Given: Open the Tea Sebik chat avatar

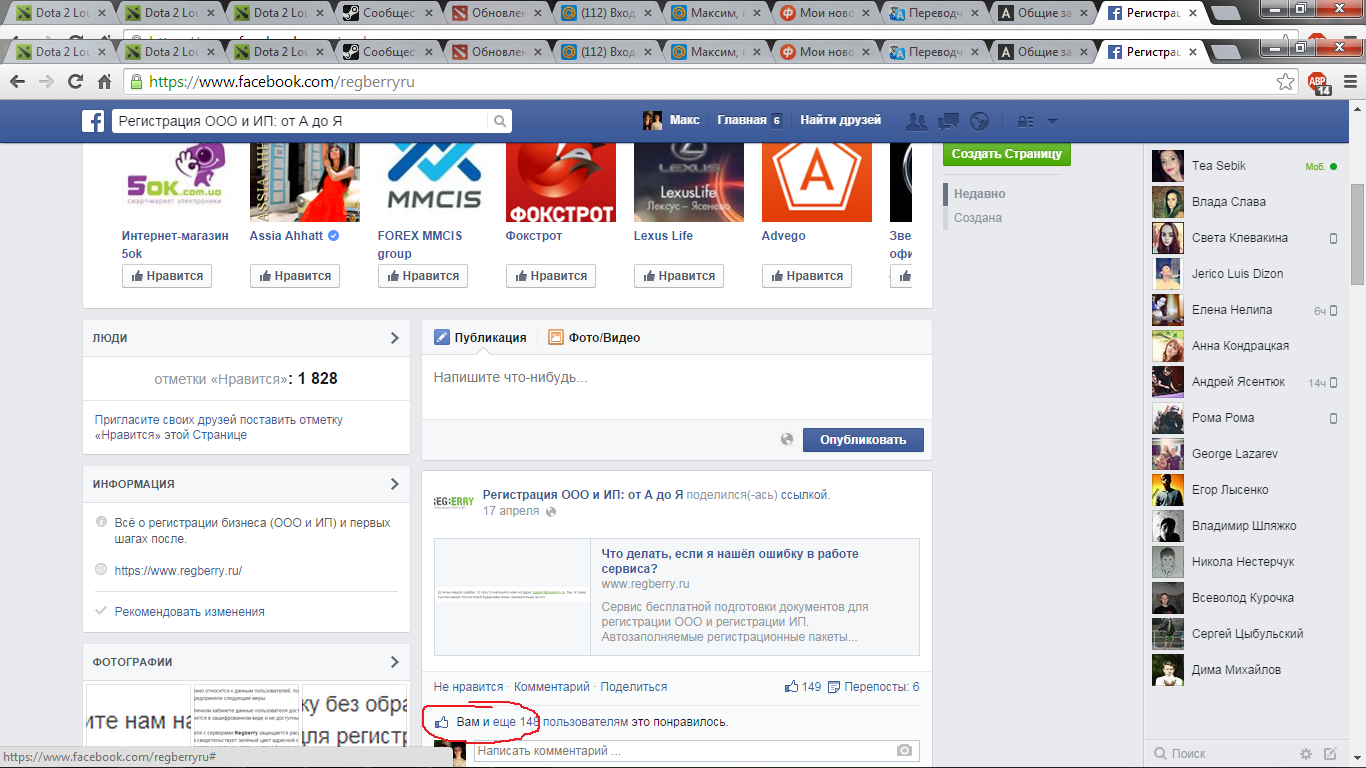Looking at the screenshot, I should pos(1168,166).
